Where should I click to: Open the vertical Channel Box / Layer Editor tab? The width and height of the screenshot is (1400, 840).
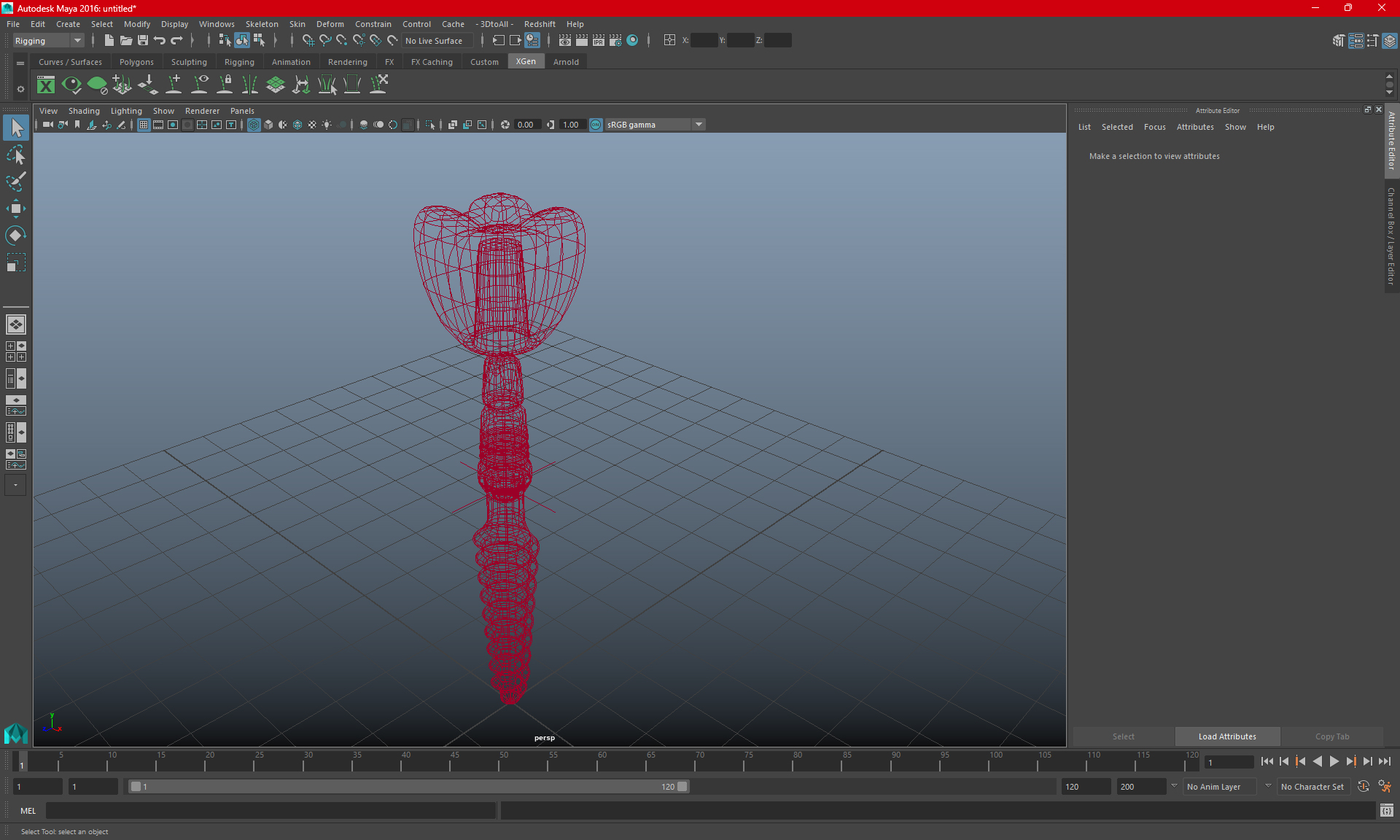tap(1391, 237)
